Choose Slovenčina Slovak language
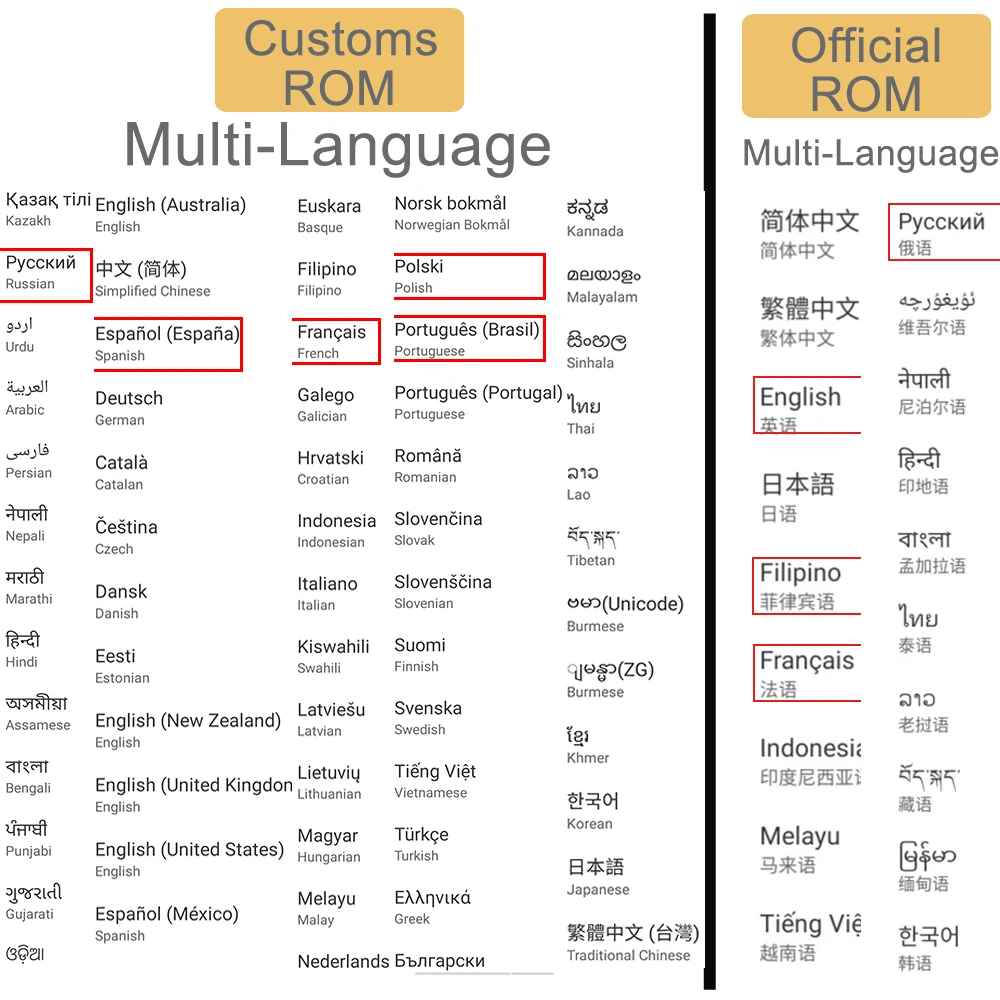This screenshot has width=1000, height=1000. pyautogui.click(x=438, y=529)
